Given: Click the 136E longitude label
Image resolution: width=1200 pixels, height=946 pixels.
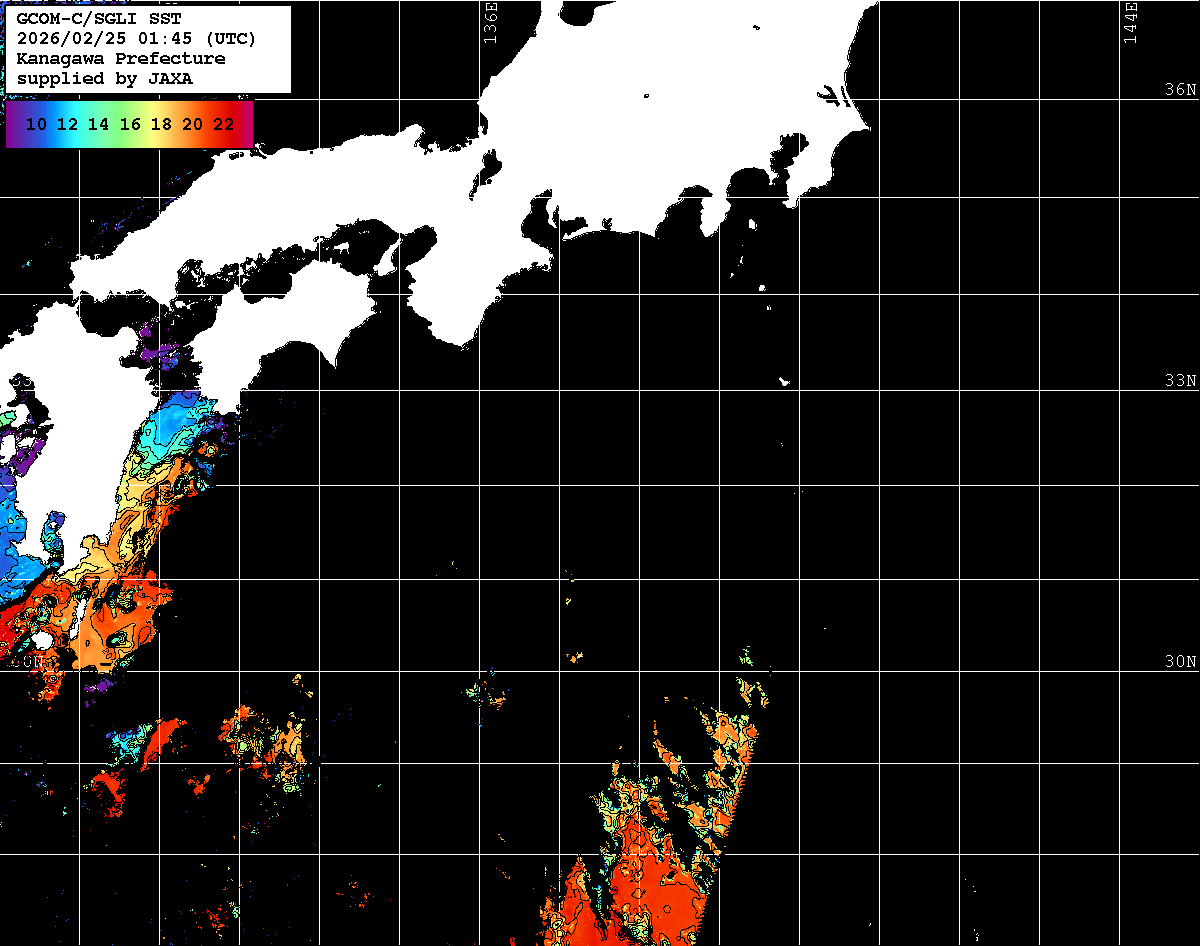Looking at the screenshot, I should tap(489, 22).
